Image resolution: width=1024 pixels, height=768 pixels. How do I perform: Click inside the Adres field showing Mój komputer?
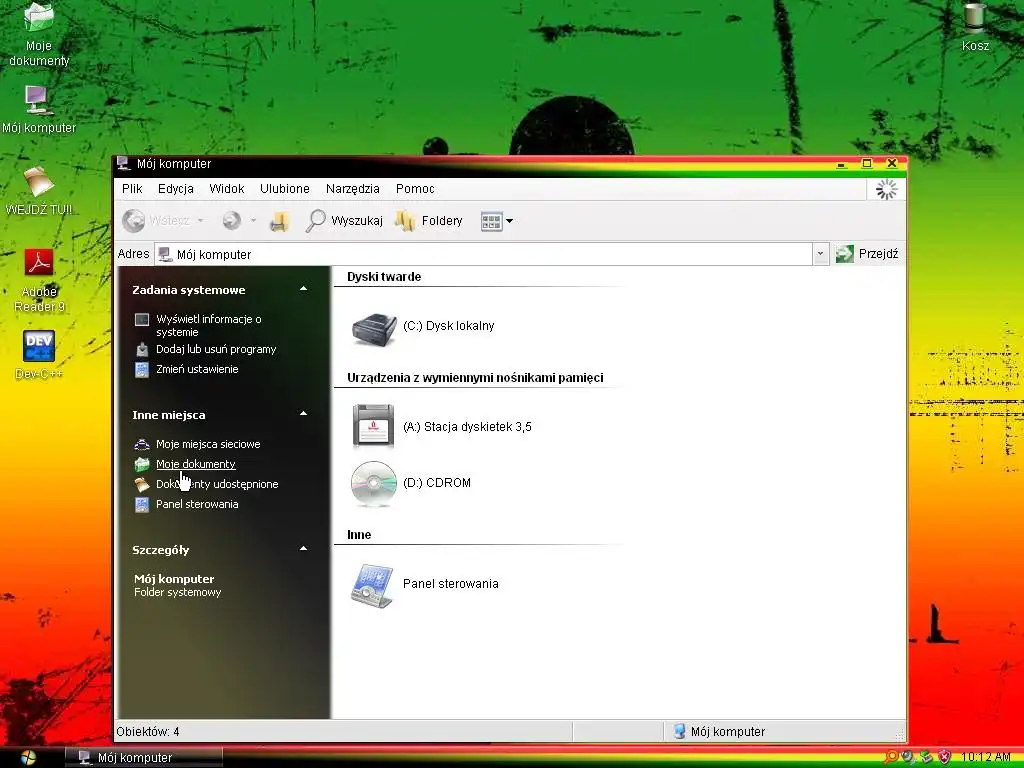tap(483, 254)
